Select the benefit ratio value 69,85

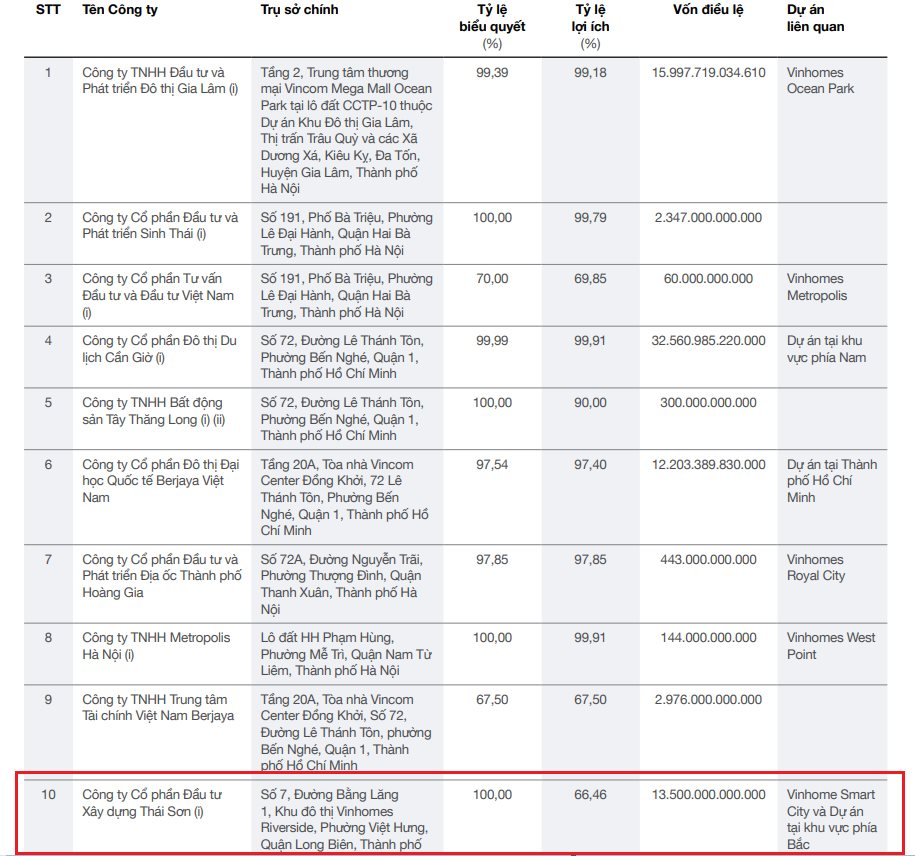pyautogui.click(x=590, y=279)
